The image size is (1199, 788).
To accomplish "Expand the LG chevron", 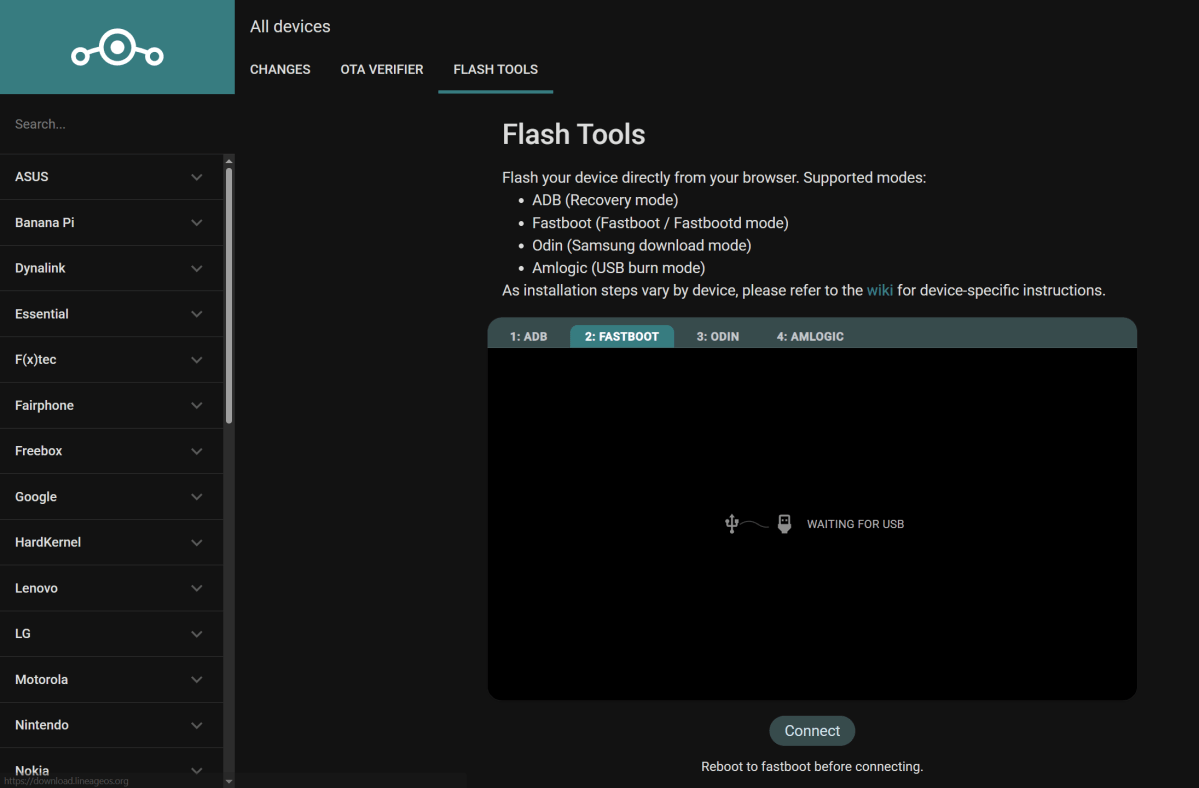I will pos(197,634).
